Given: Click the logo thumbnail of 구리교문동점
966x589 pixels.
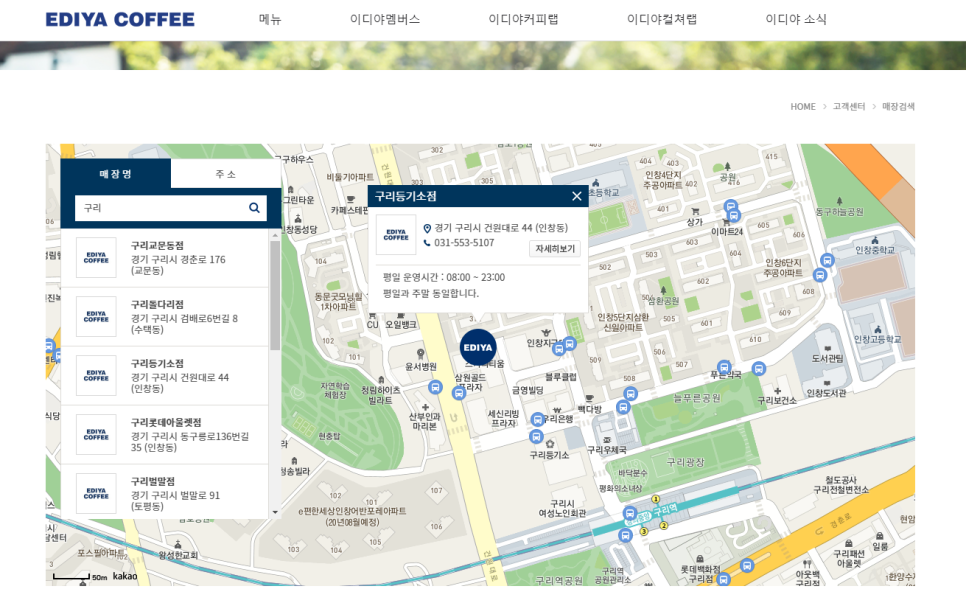Looking at the screenshot, I should pos(96,258).
